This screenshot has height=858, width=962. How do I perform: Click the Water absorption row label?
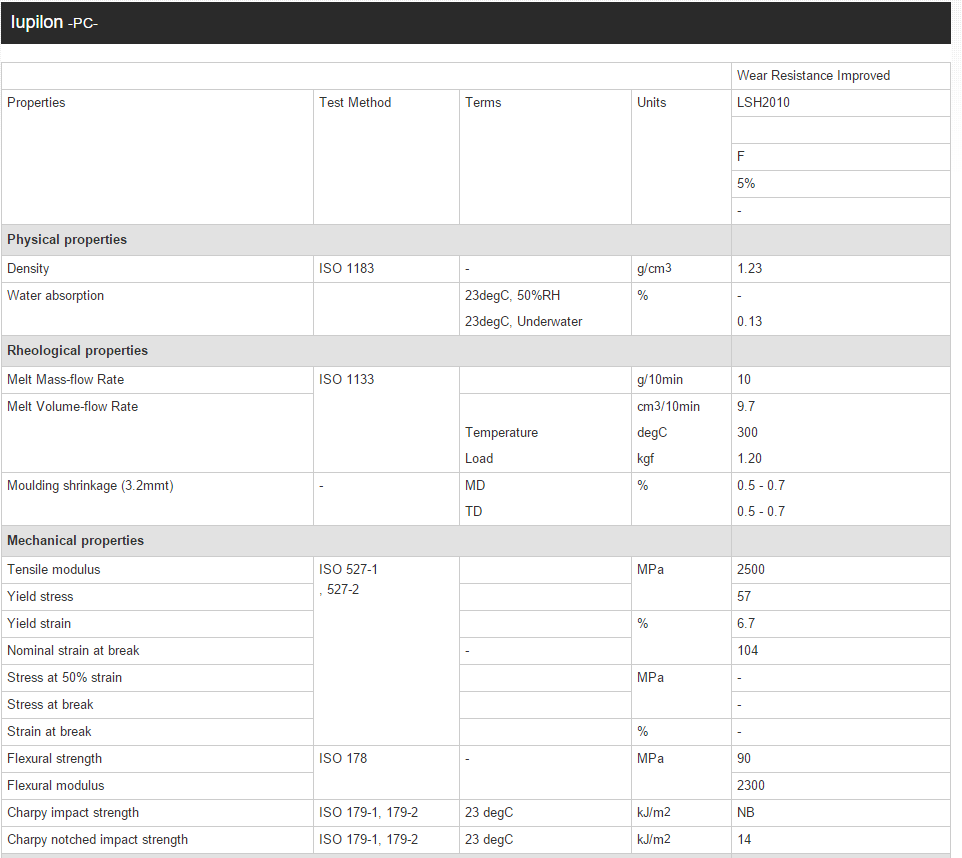(55, 295)
